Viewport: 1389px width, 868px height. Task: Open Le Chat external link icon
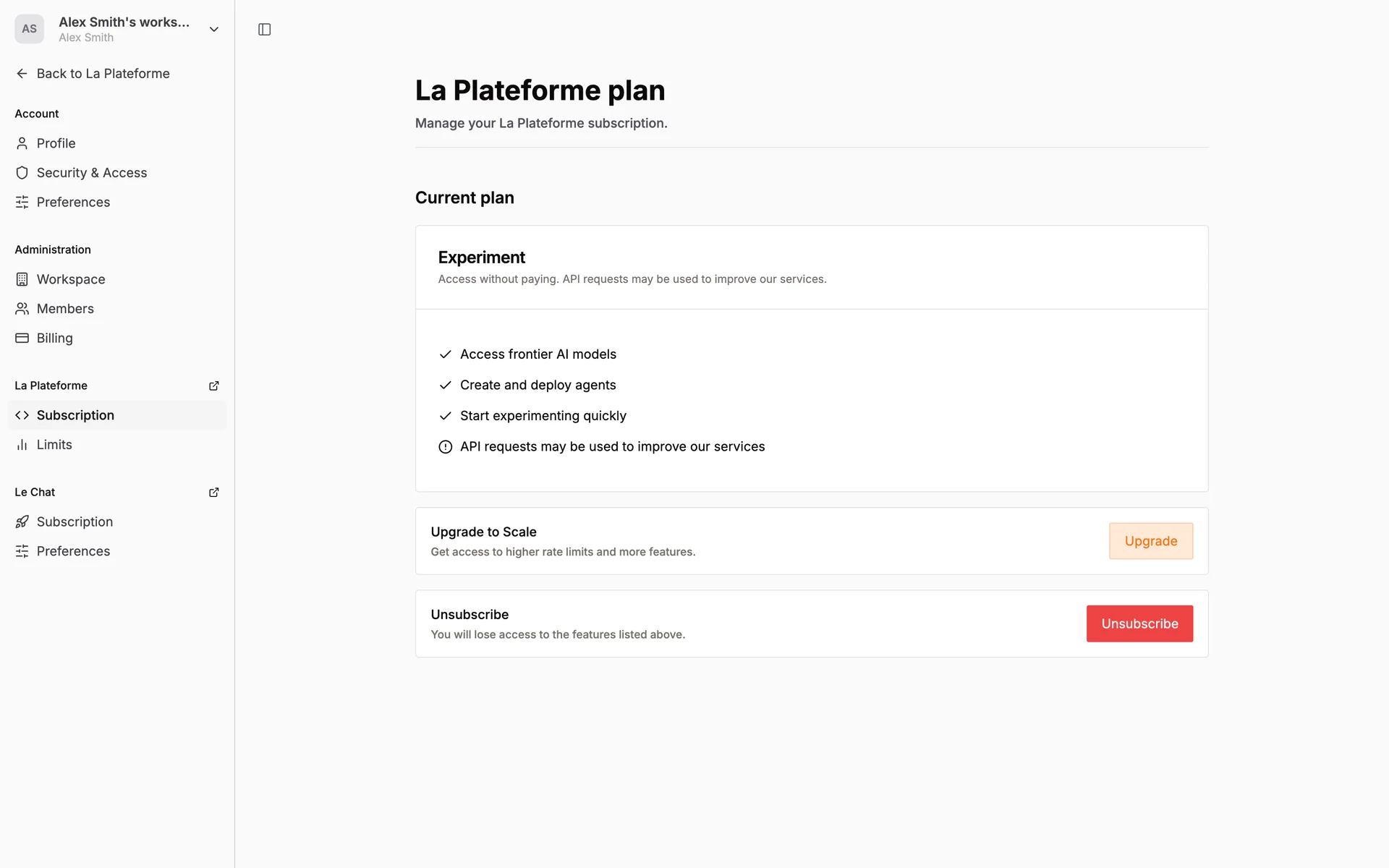click(x=214, y=492)
